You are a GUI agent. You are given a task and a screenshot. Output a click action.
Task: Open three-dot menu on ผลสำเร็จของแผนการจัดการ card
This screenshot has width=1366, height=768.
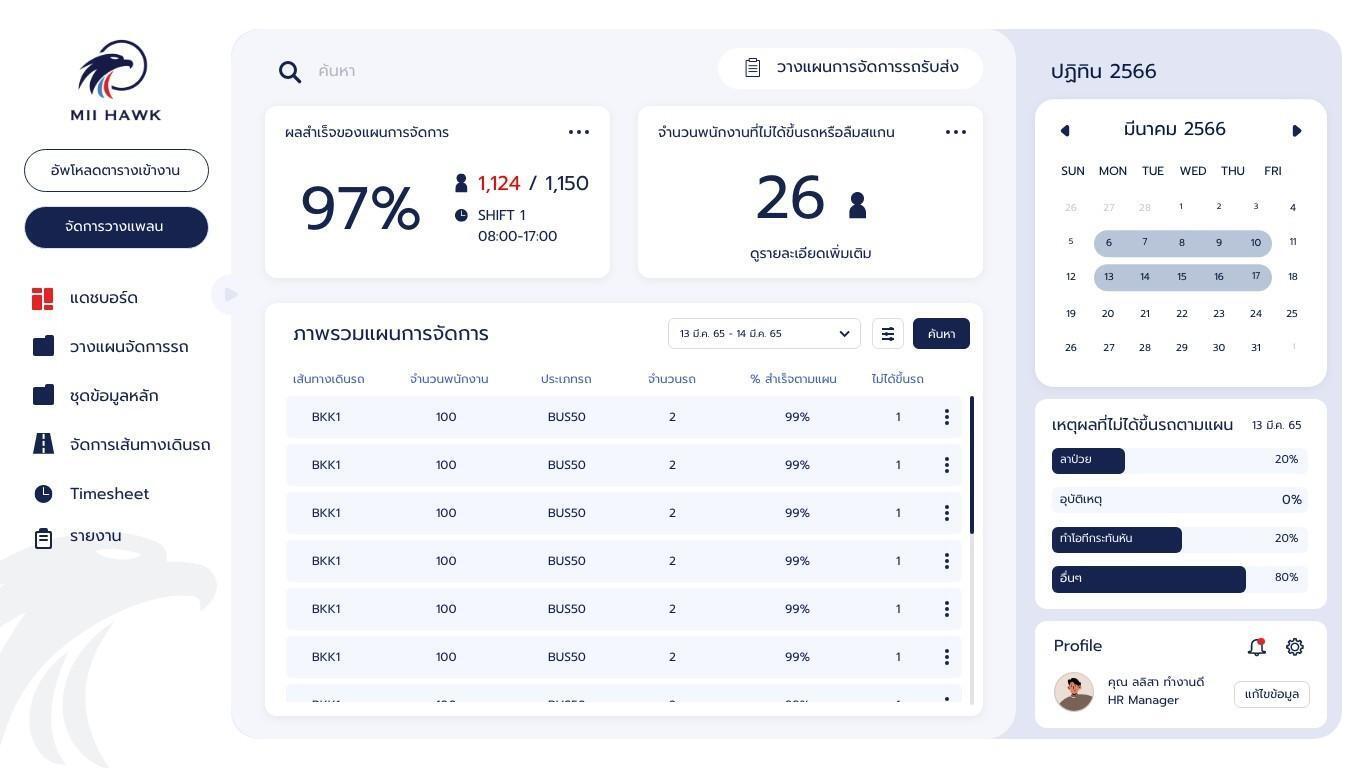coord(579,132)
